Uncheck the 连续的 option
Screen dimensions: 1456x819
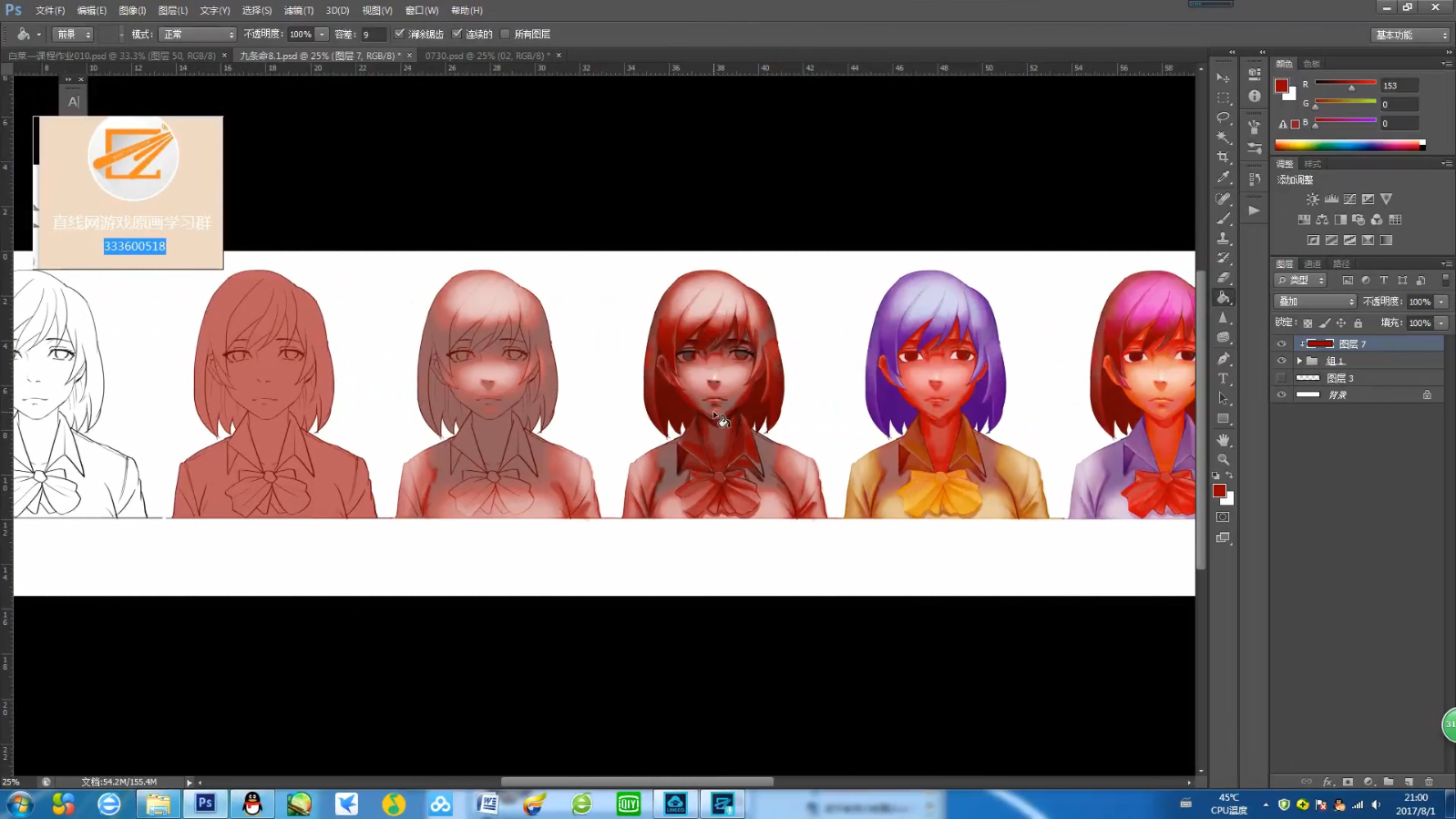tap(457, 34)
